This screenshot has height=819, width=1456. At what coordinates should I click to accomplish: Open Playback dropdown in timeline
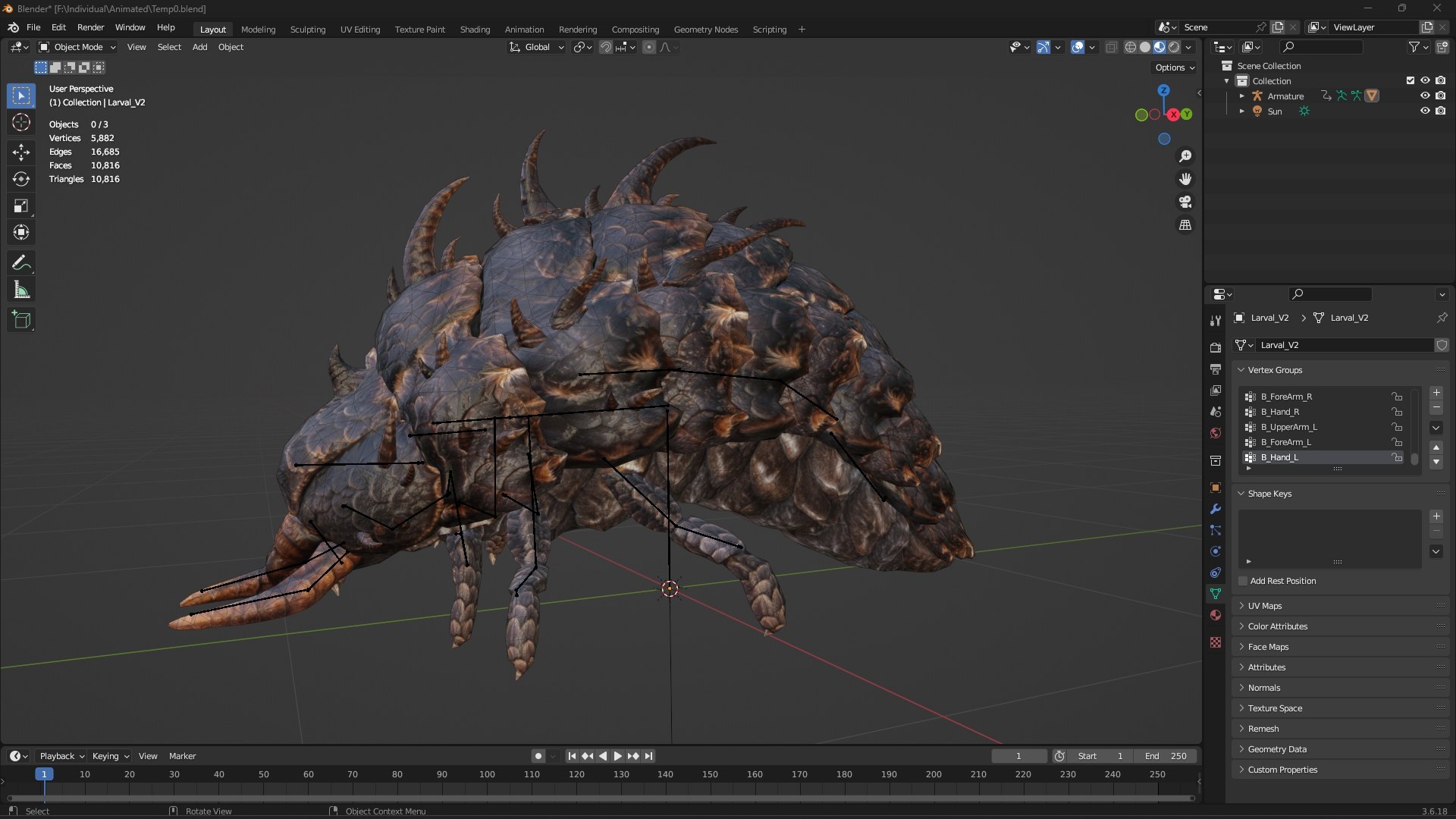[61, 756]
